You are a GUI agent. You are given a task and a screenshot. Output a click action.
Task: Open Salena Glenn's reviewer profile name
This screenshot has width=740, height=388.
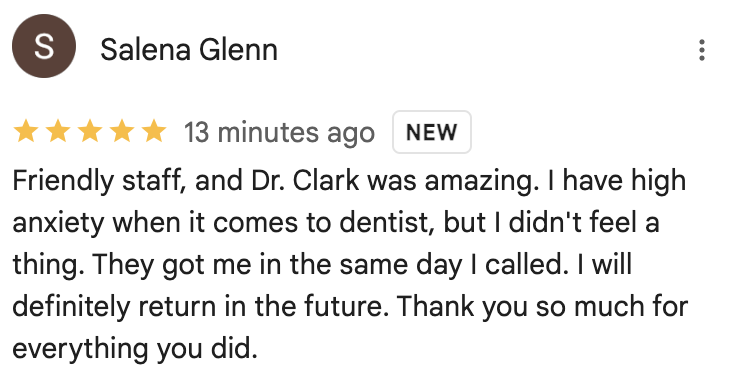point(189,50)
